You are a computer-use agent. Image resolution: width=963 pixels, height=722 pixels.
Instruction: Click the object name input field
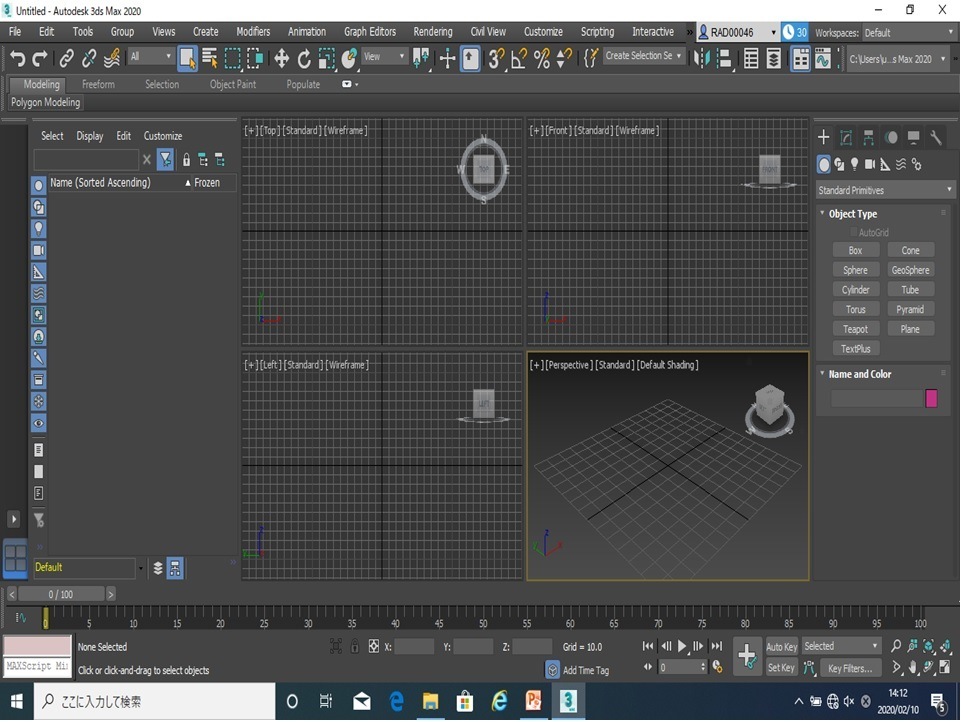click(x=876, y=398)
